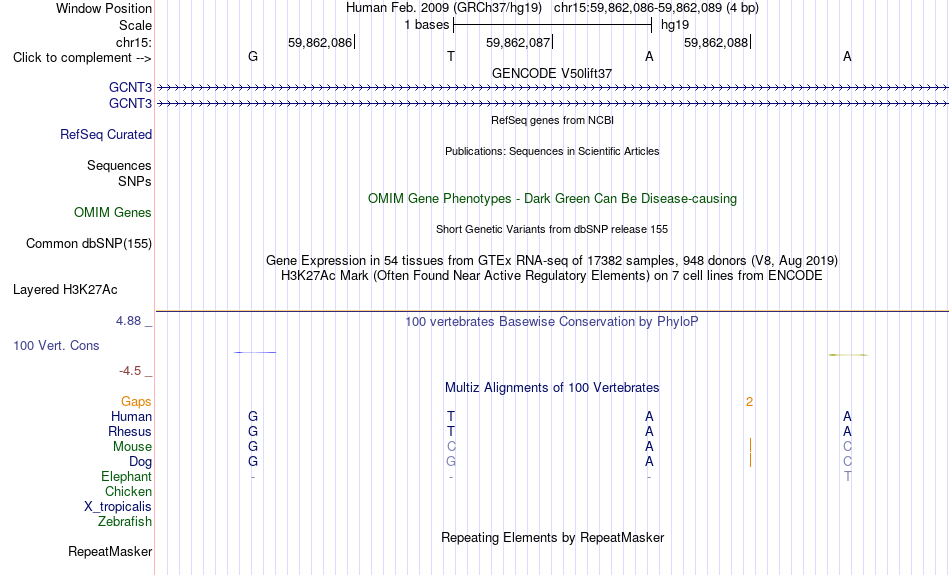Click the GTEx Gene Expression track title
Screen dimensions: 950x575
pos(552,261)
